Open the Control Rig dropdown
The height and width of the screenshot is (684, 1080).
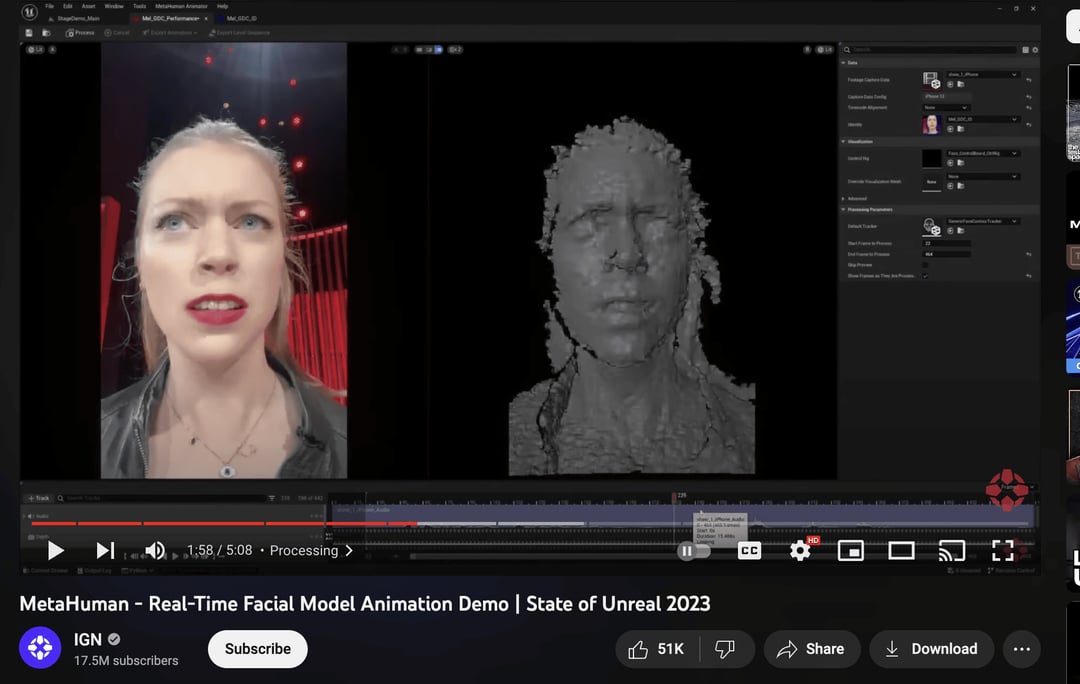[982, 153]
